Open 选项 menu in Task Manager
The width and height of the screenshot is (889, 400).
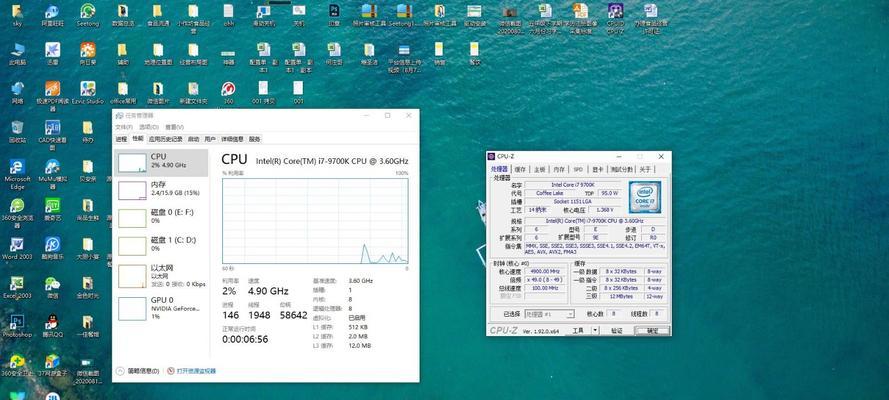pos(149,127)
